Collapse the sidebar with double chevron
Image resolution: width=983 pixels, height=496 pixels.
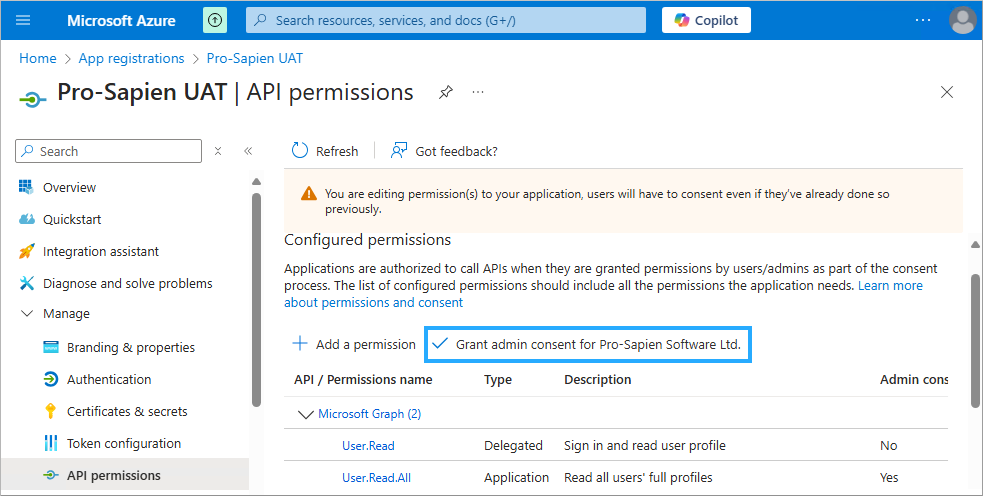point(248,151)
